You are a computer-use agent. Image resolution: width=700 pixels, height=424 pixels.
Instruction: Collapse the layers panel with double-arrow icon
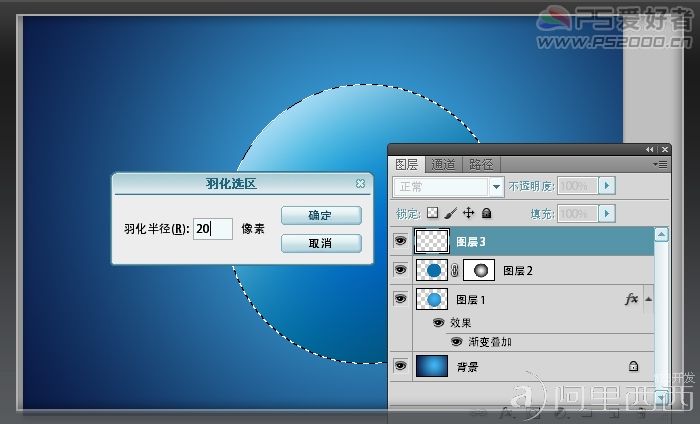[650, 150]
